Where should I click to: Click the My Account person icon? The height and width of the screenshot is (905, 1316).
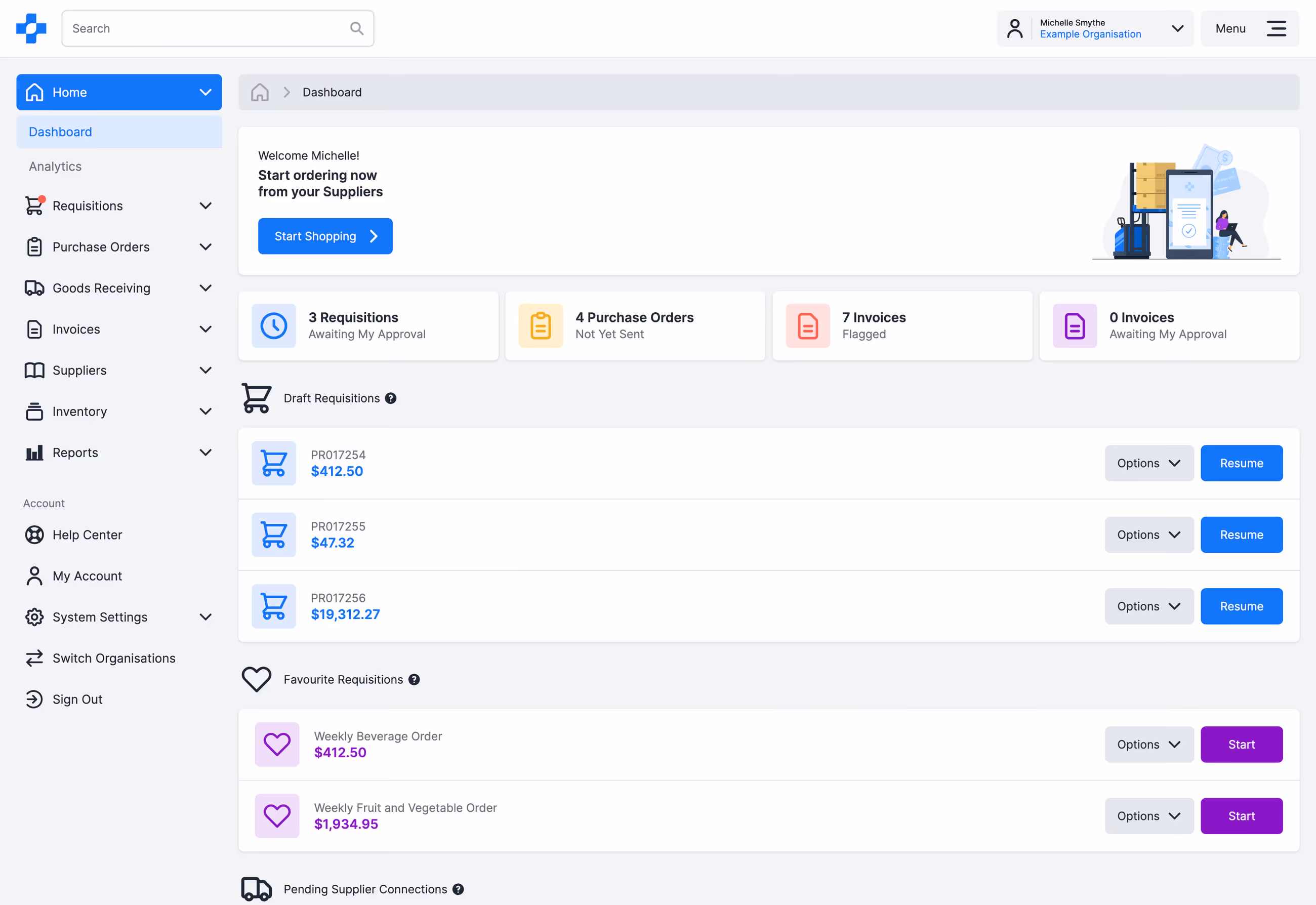[34, 575]
